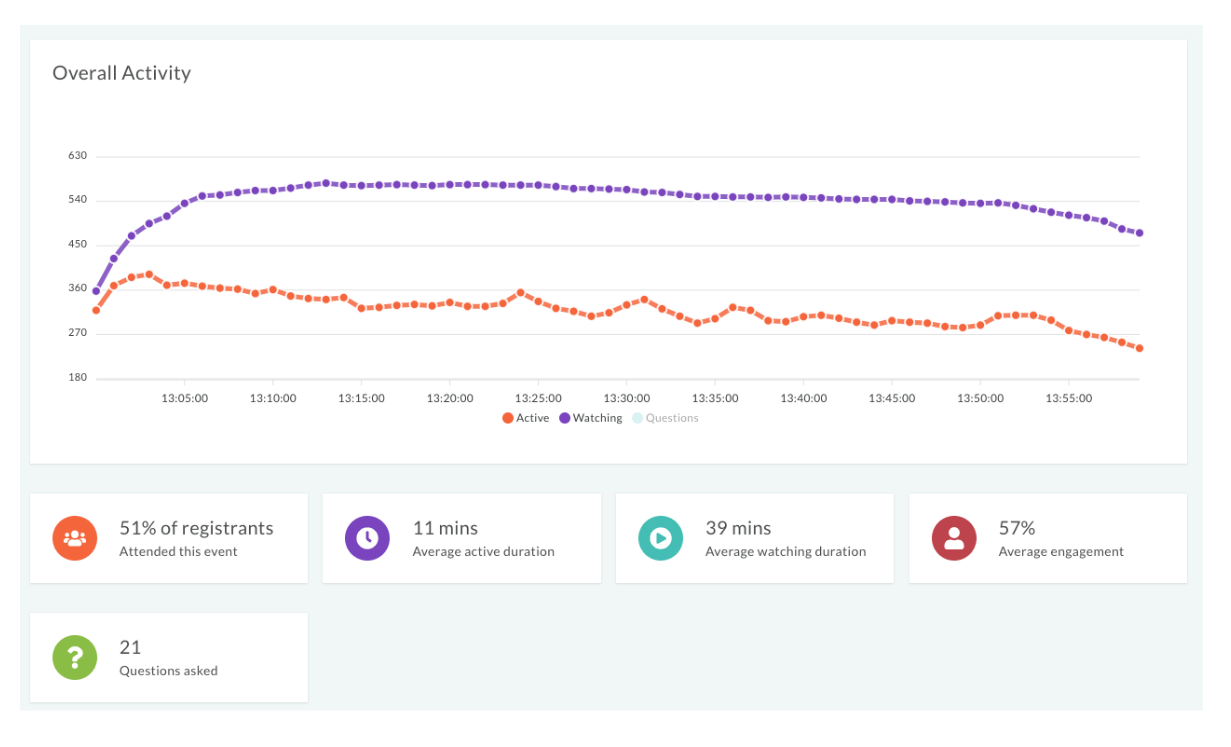
Task: Click the orange attendance percentage icon
Action: click(x=75, y=537)
